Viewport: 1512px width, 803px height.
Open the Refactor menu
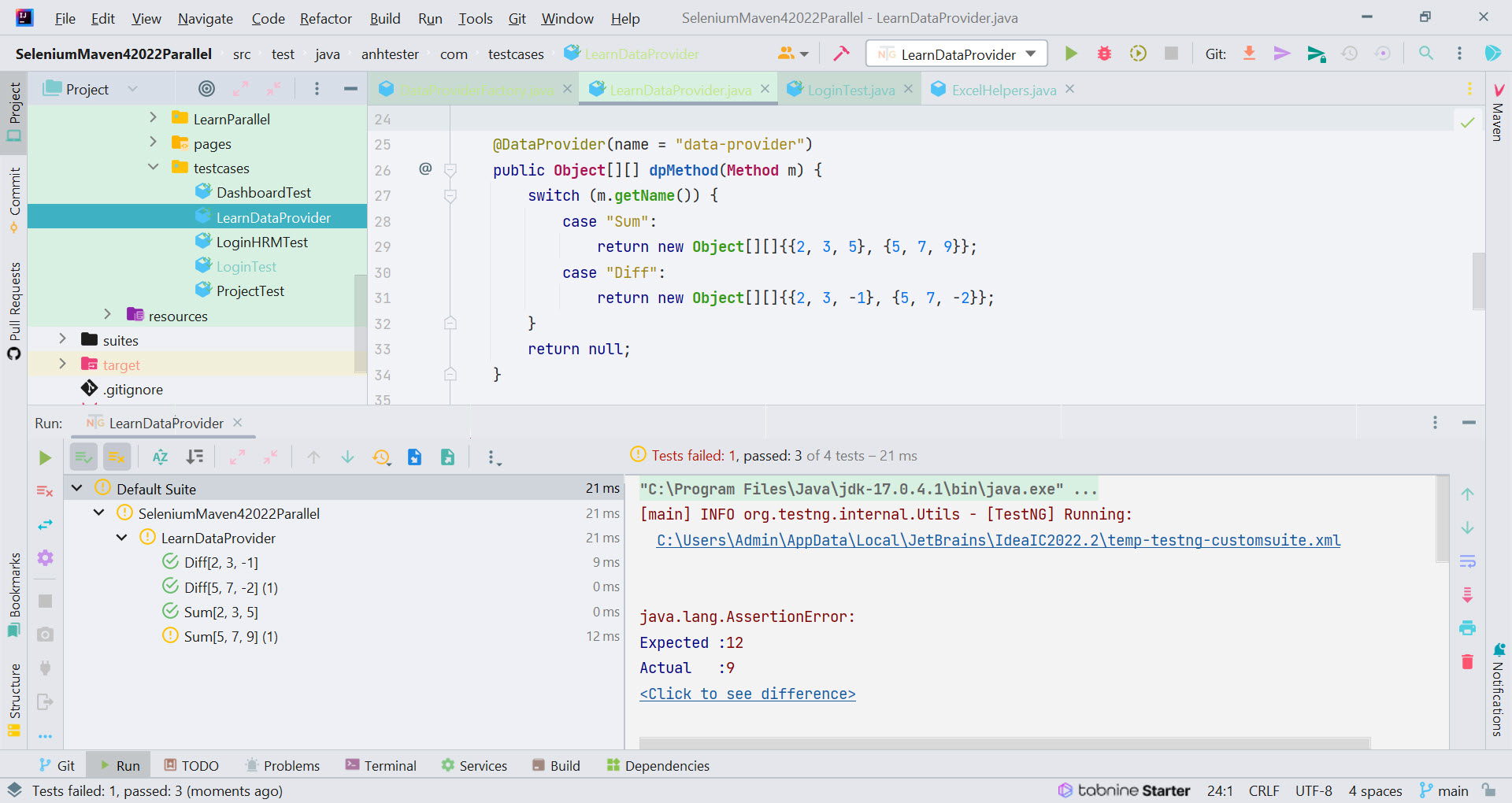click(x=325, y=18)
